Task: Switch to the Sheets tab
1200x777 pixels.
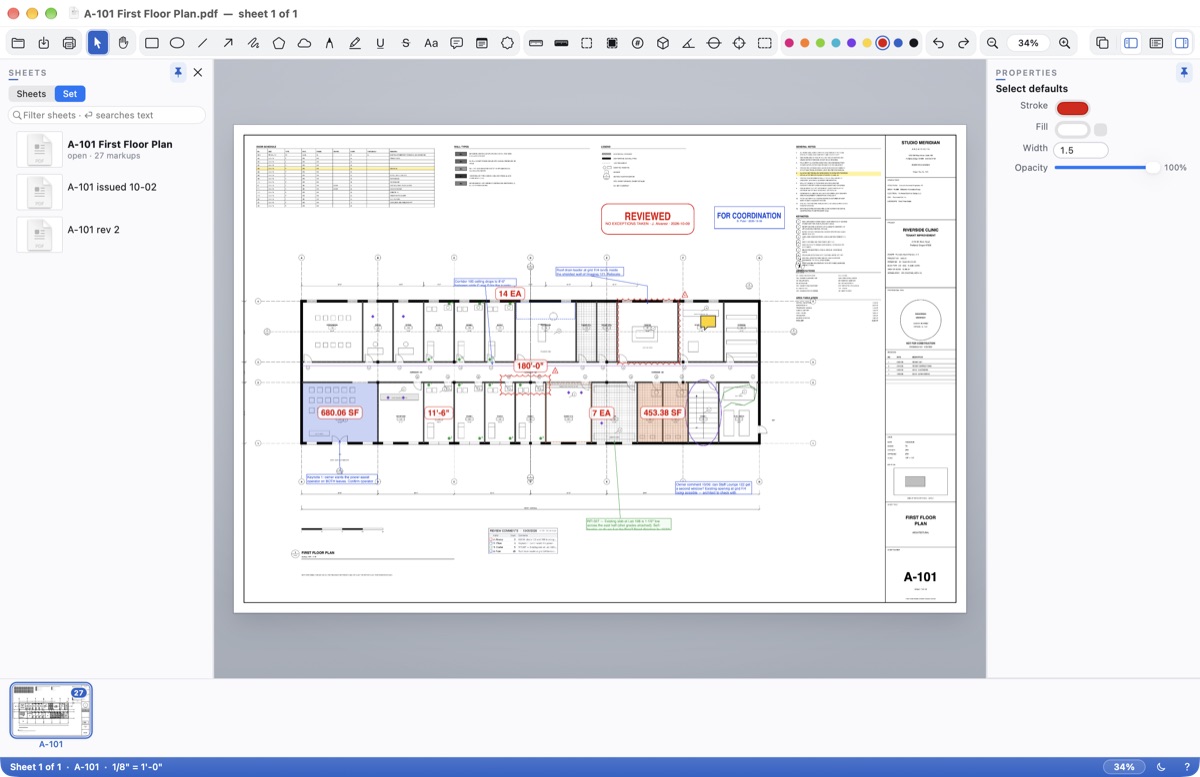Action: click(x=31, y=94)
